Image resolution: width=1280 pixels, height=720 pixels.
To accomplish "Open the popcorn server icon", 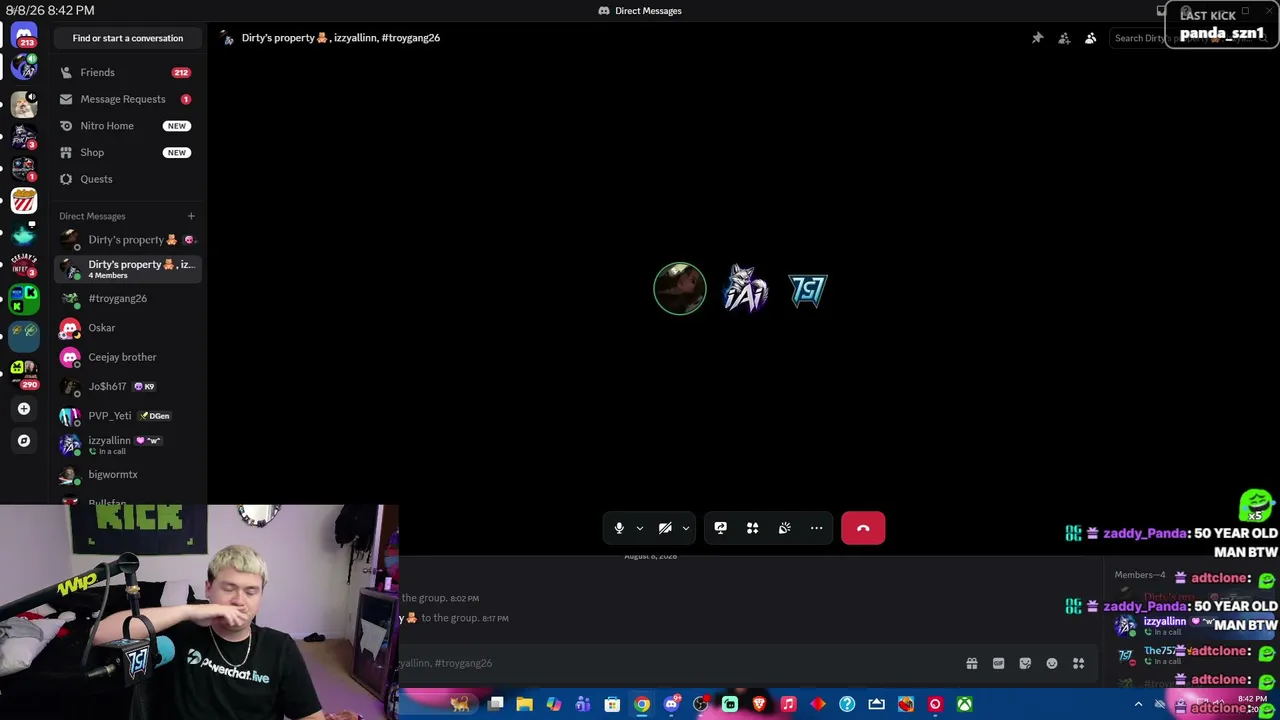I will (x=24, y=201).
